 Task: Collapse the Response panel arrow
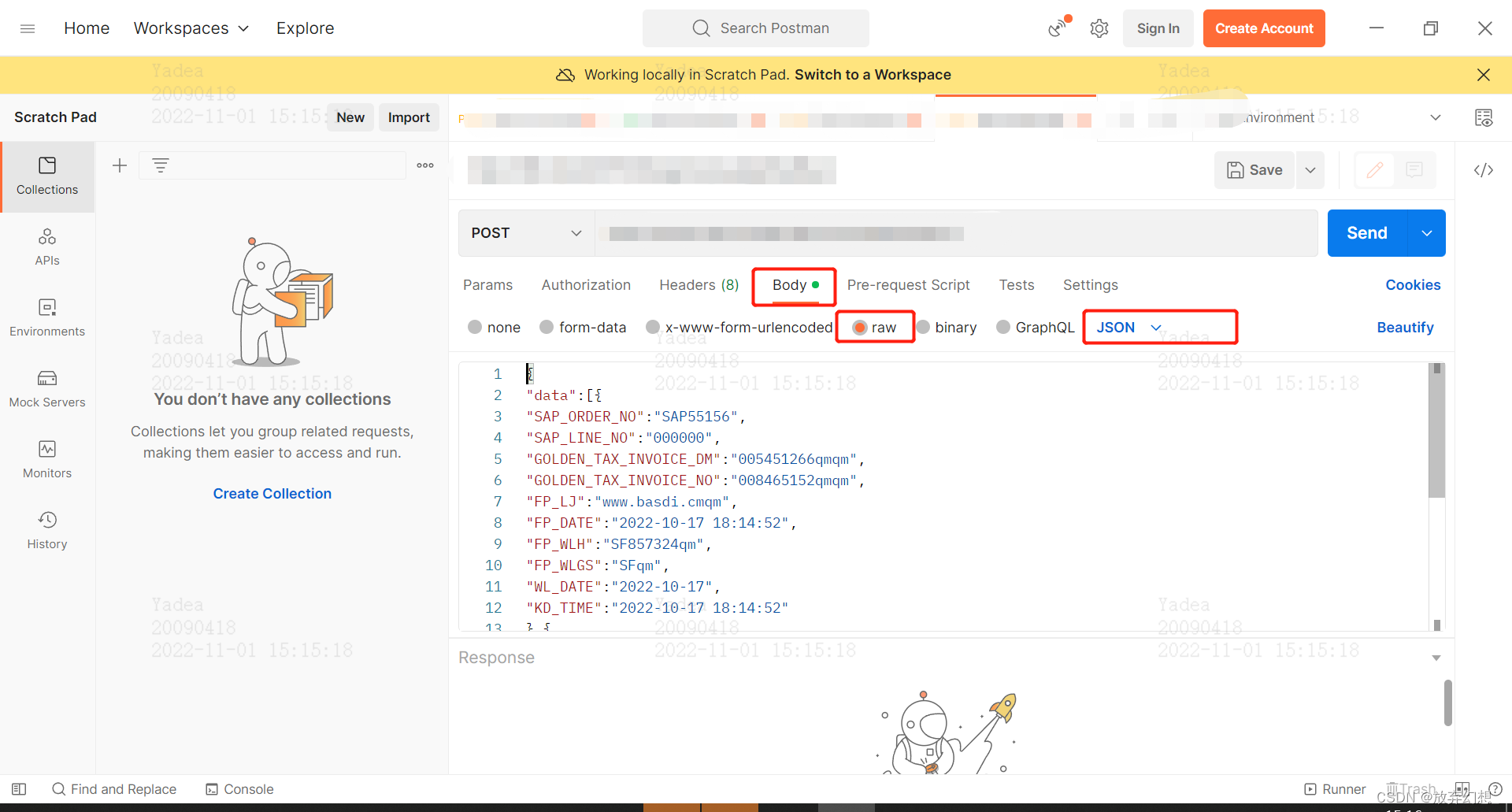click(1436, 658)
